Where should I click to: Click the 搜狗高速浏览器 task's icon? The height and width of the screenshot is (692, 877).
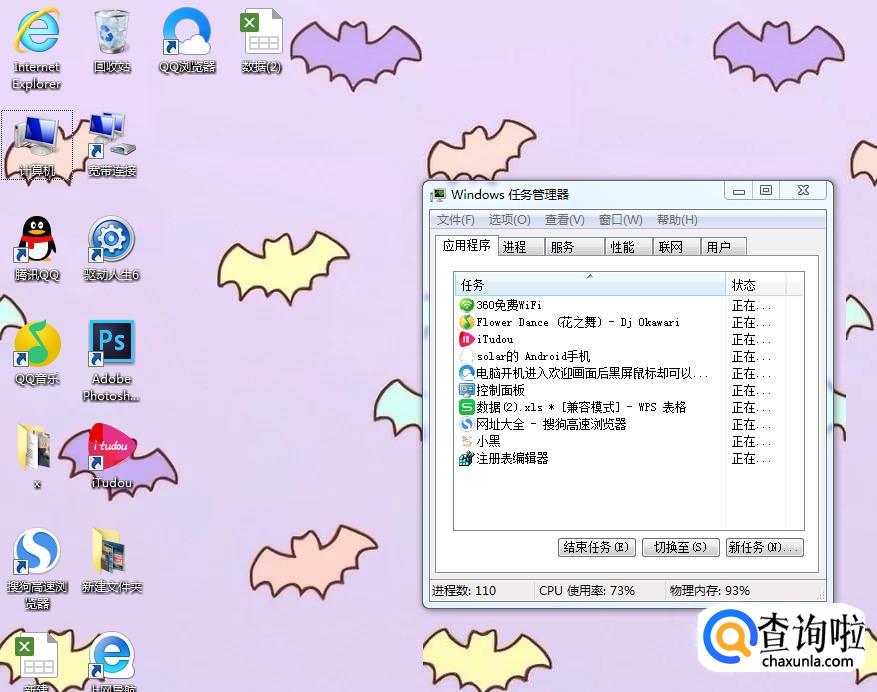tap(466, 424)
